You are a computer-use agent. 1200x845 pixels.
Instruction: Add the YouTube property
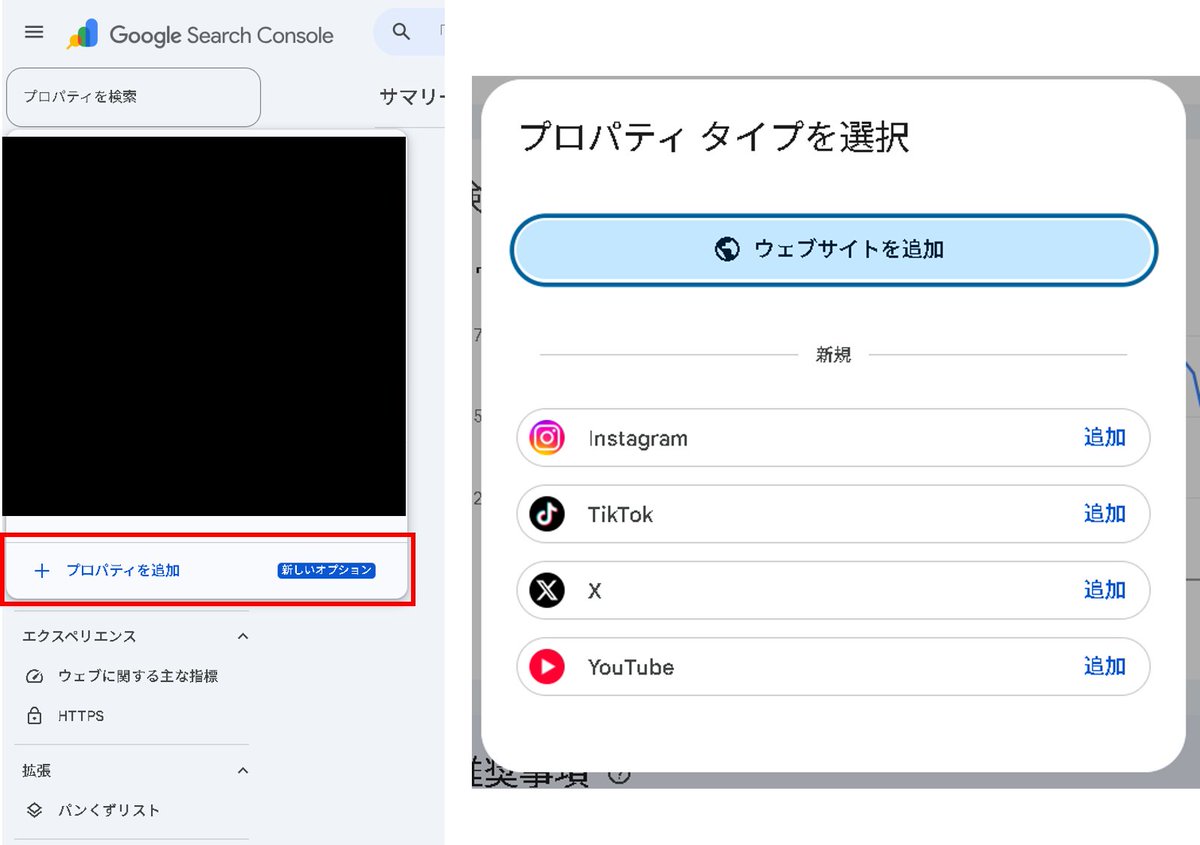[x=1104, y=666]
